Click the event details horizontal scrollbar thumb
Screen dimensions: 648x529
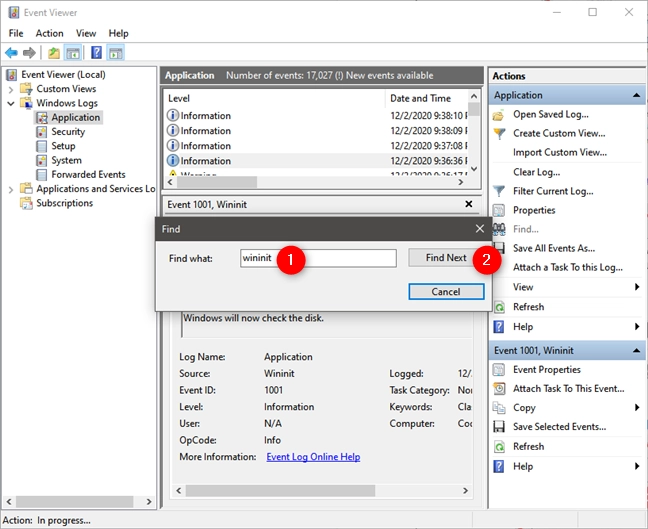pyautogui.click(x=281, y=491)
